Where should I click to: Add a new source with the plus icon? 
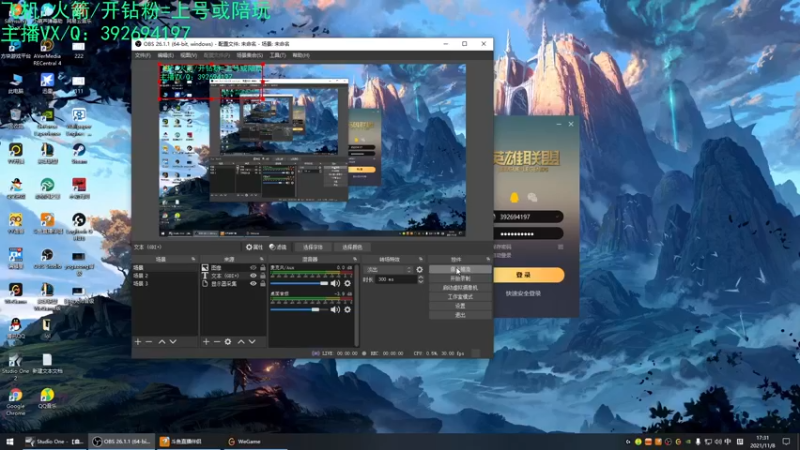tap(206, 341)
